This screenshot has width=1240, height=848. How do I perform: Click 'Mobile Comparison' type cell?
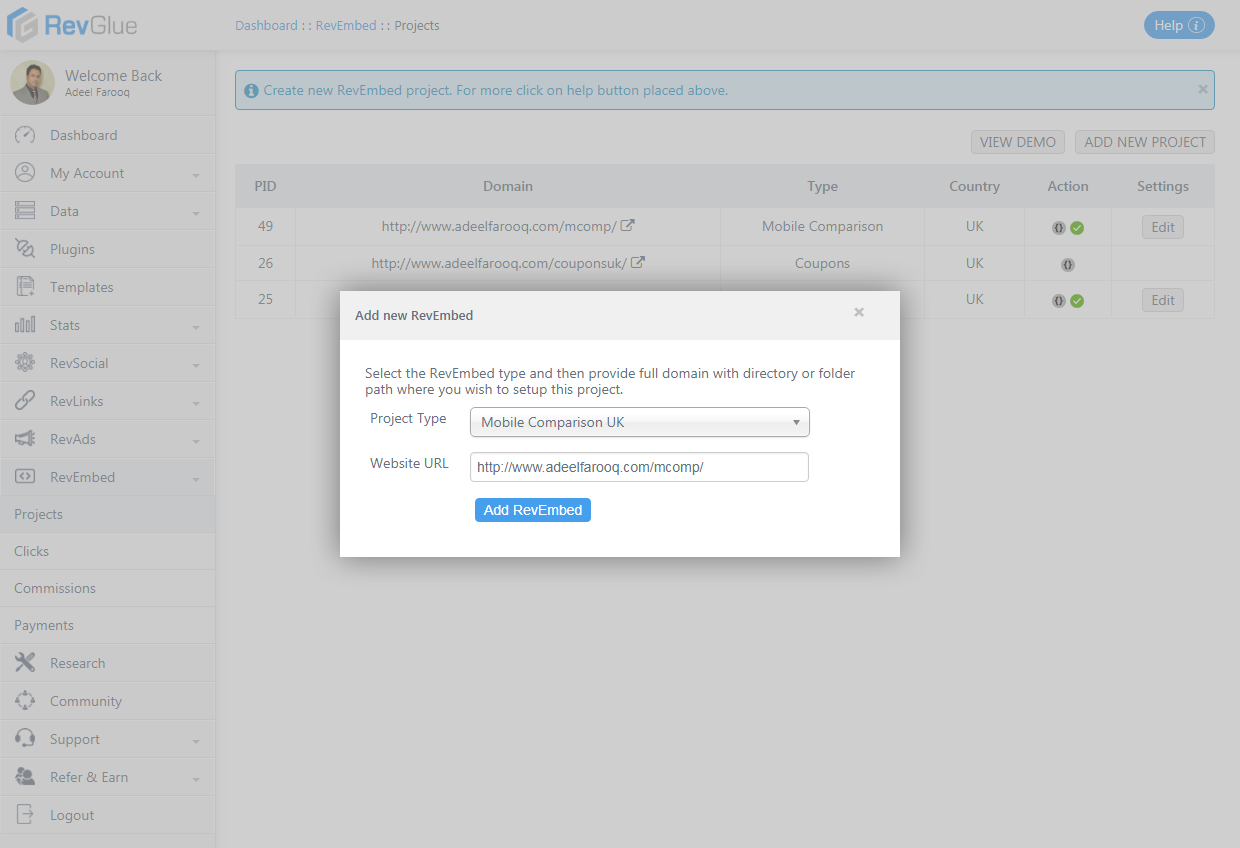click(823, 226)
